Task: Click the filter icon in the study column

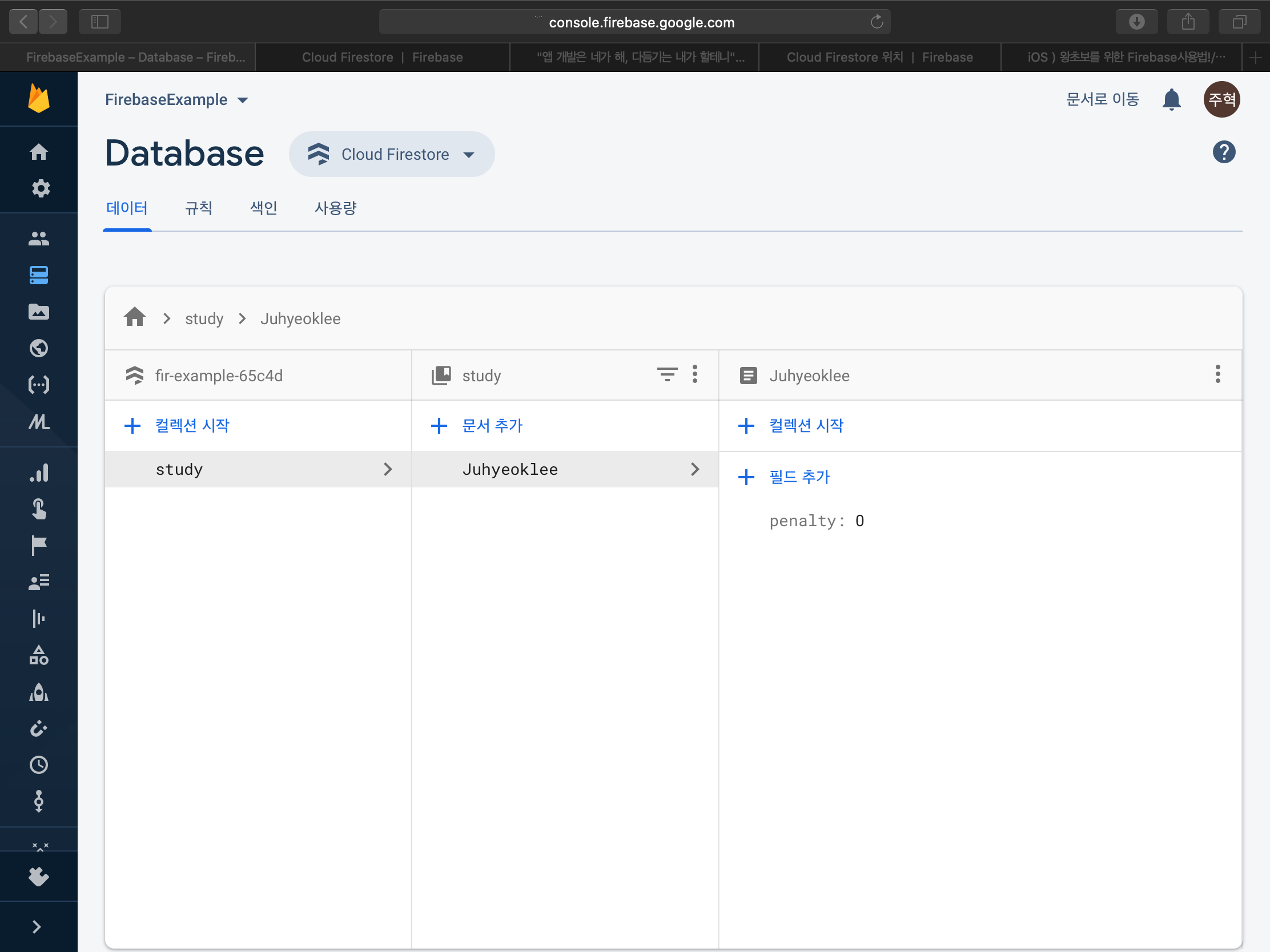Action: [x=666, y=375]
